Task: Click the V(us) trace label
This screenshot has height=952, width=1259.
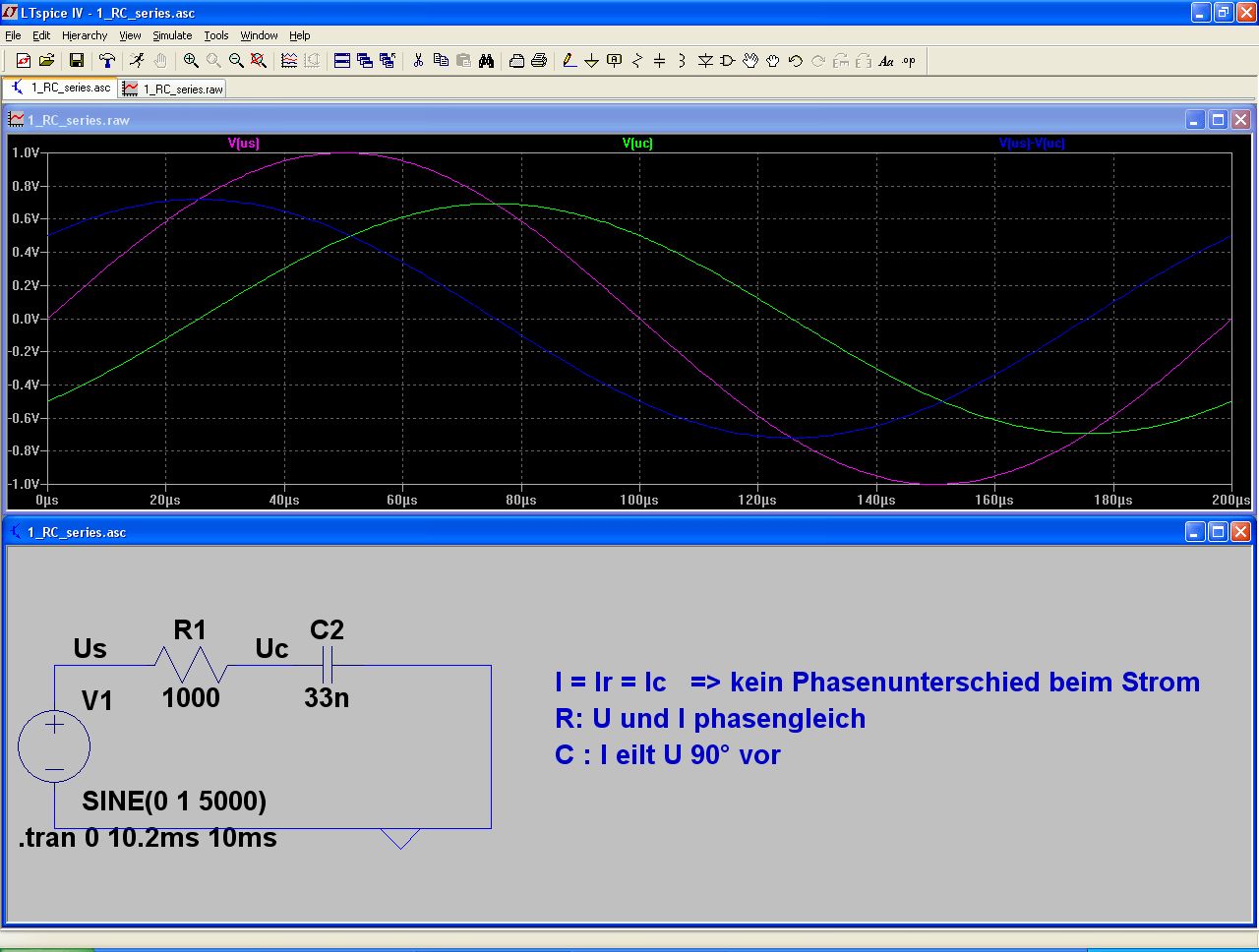Action: tap(244, 144)
